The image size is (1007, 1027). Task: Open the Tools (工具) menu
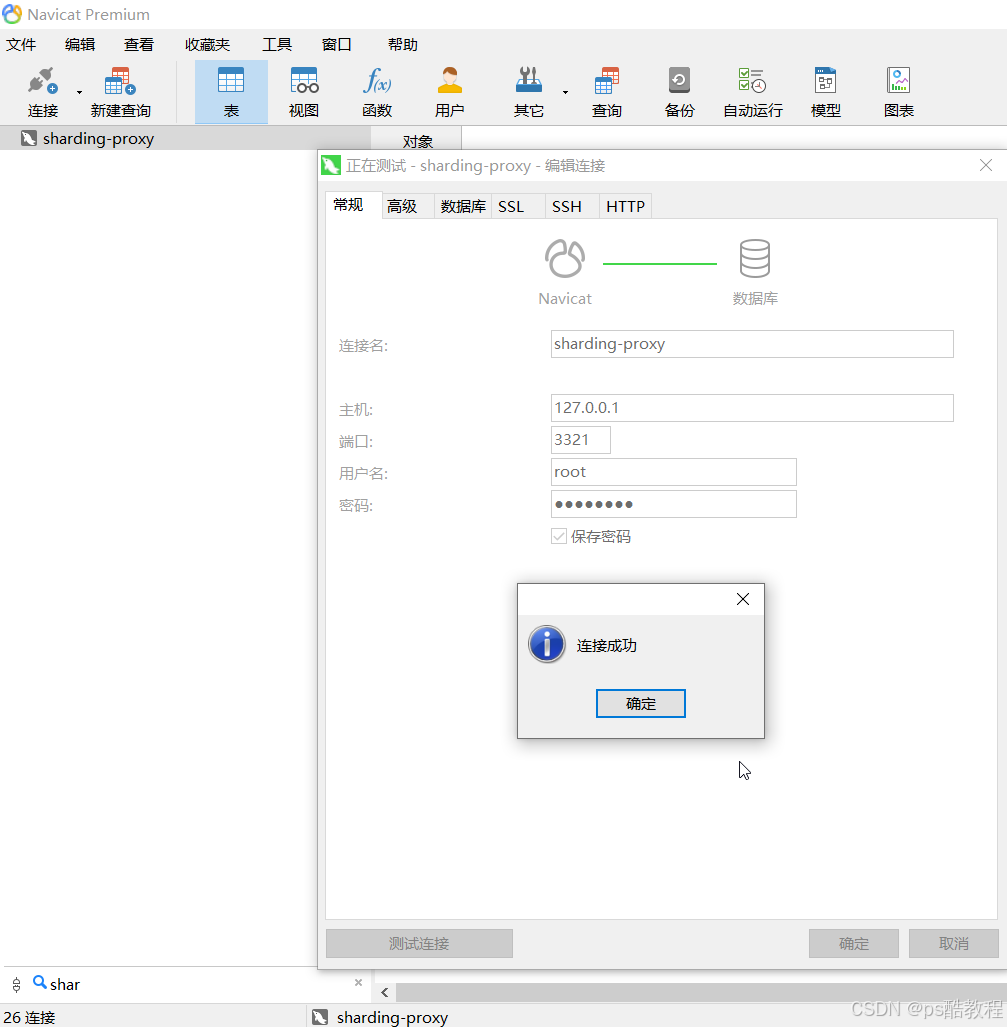pyautogui.click(x=277, y=45)
